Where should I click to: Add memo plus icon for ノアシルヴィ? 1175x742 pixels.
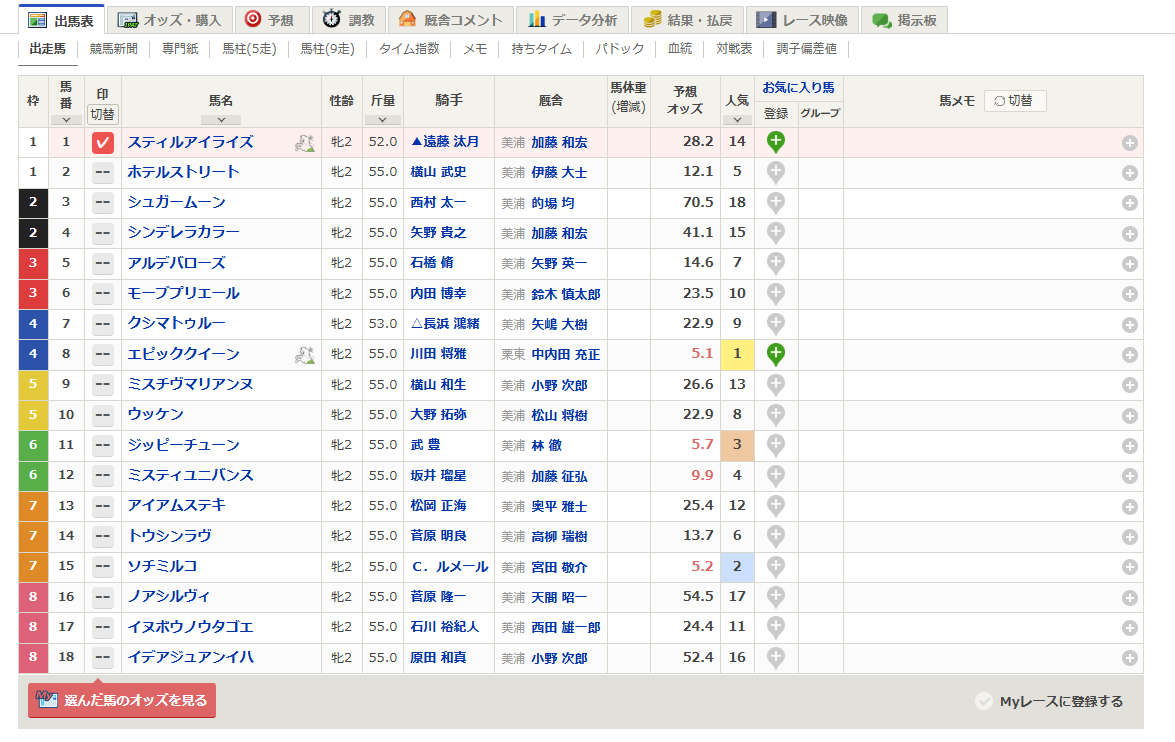1130,597
